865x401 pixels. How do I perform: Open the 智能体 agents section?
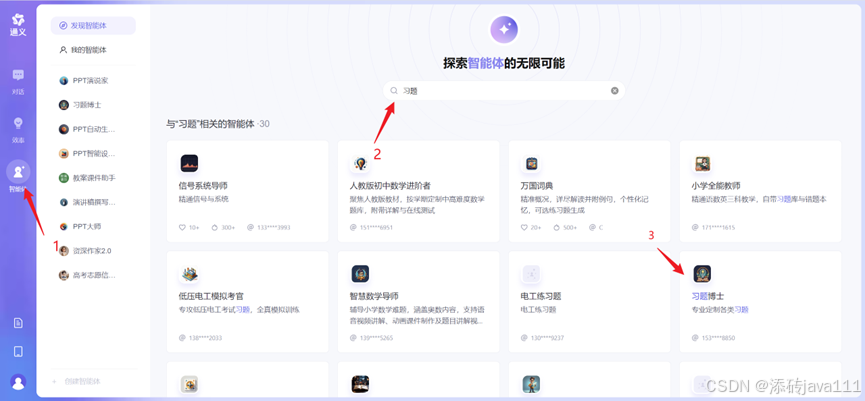(18, 177)
